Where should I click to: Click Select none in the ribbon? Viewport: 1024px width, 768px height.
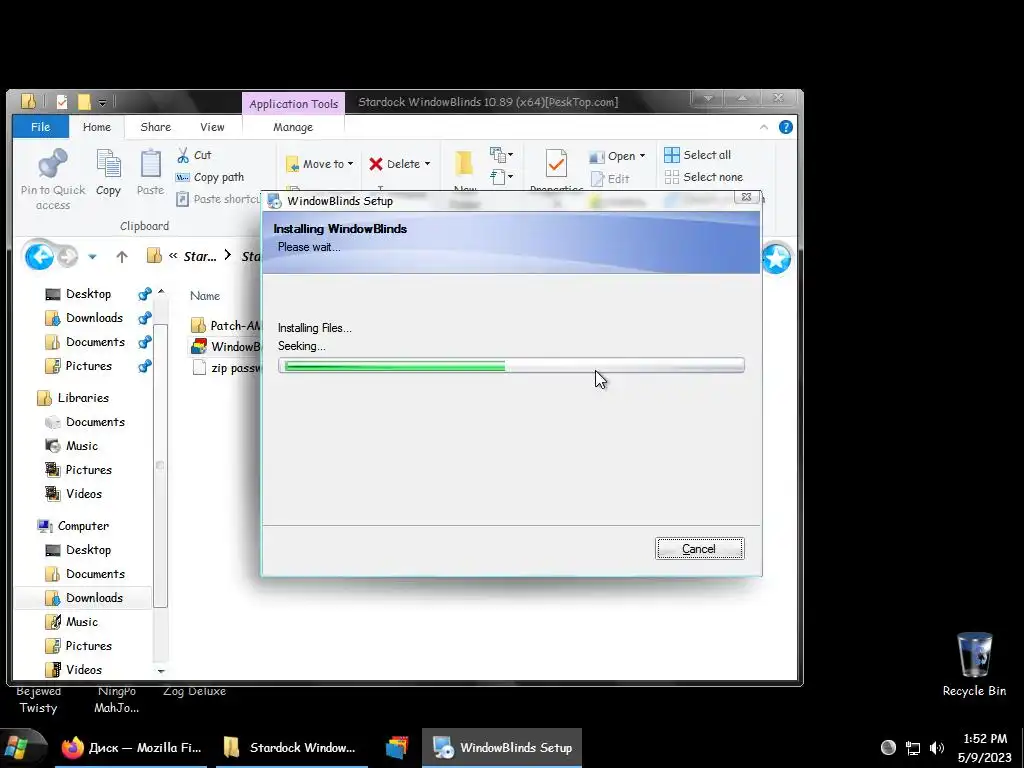click(704, 177)
